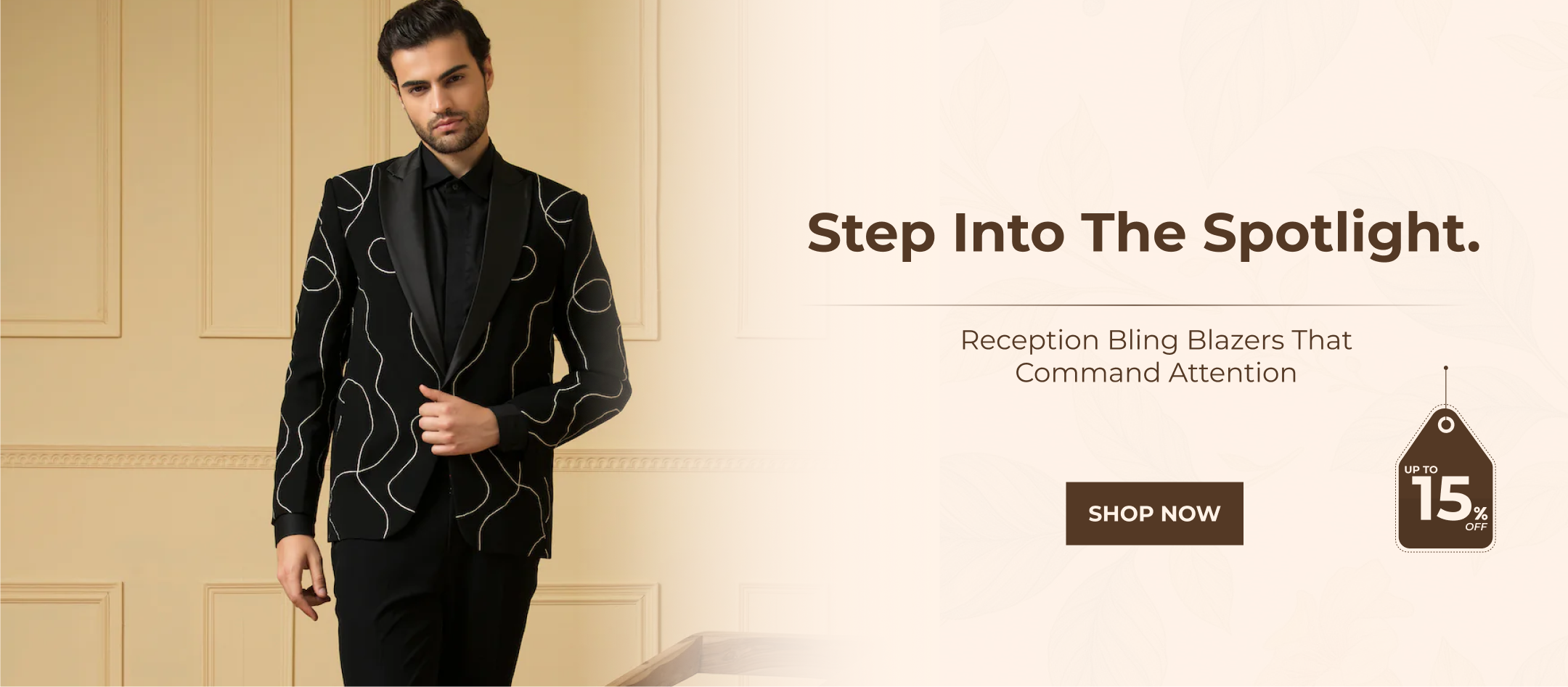Click the SHOP NOW button

[1154, 514]
